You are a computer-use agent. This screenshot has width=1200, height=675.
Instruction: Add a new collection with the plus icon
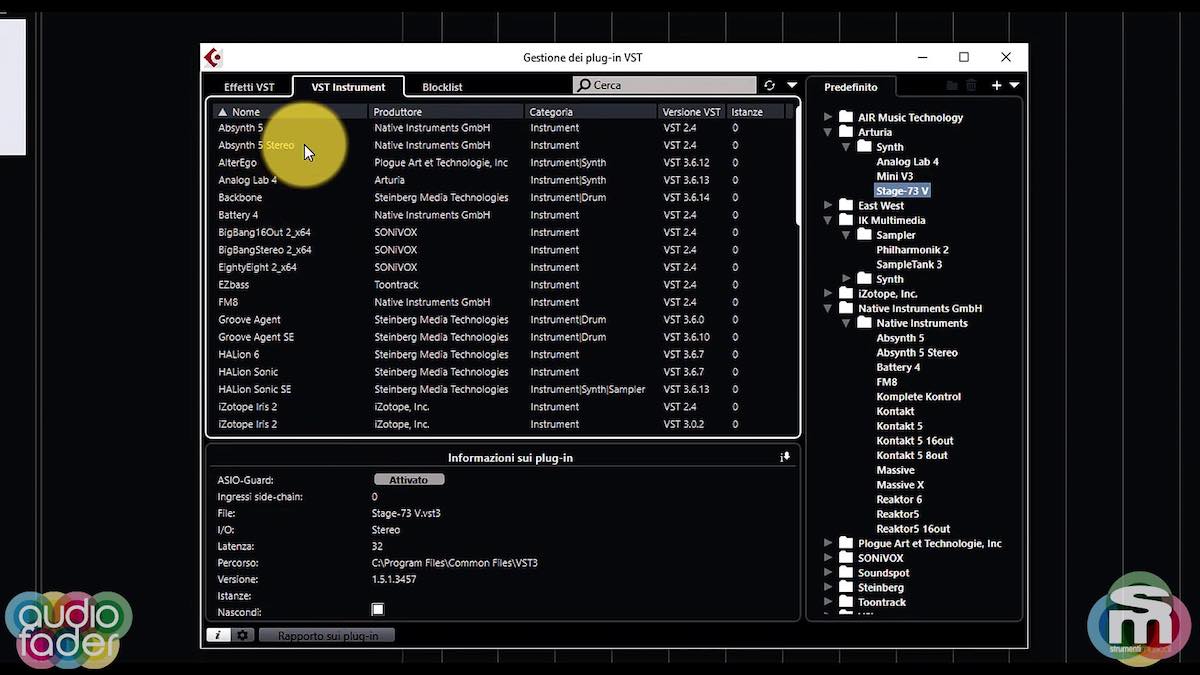coord(996,85)
